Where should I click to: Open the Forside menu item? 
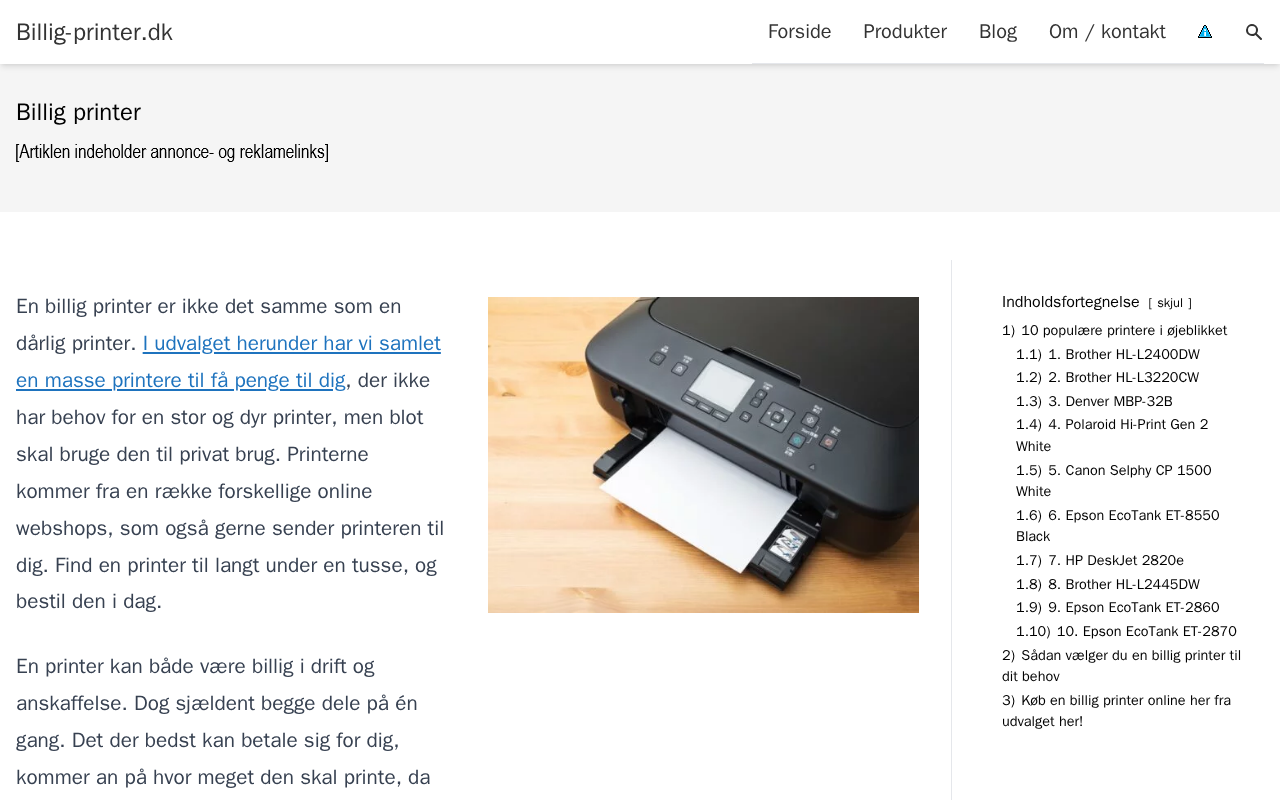(x=799, y=32)
